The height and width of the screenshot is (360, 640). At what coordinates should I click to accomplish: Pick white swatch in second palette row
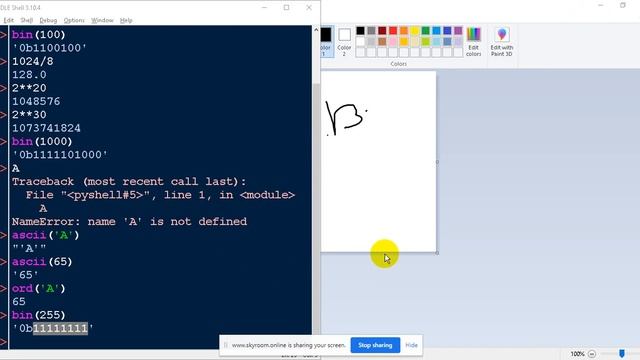360,41
